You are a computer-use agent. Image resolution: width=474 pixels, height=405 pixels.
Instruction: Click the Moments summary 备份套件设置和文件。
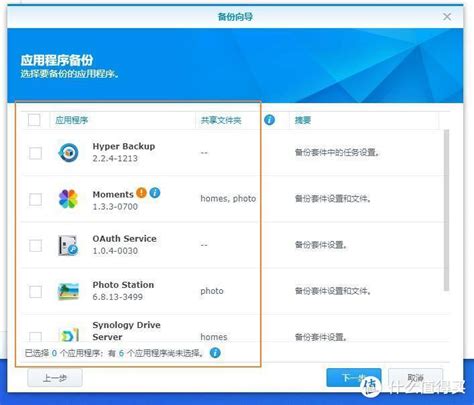(333, 199)
